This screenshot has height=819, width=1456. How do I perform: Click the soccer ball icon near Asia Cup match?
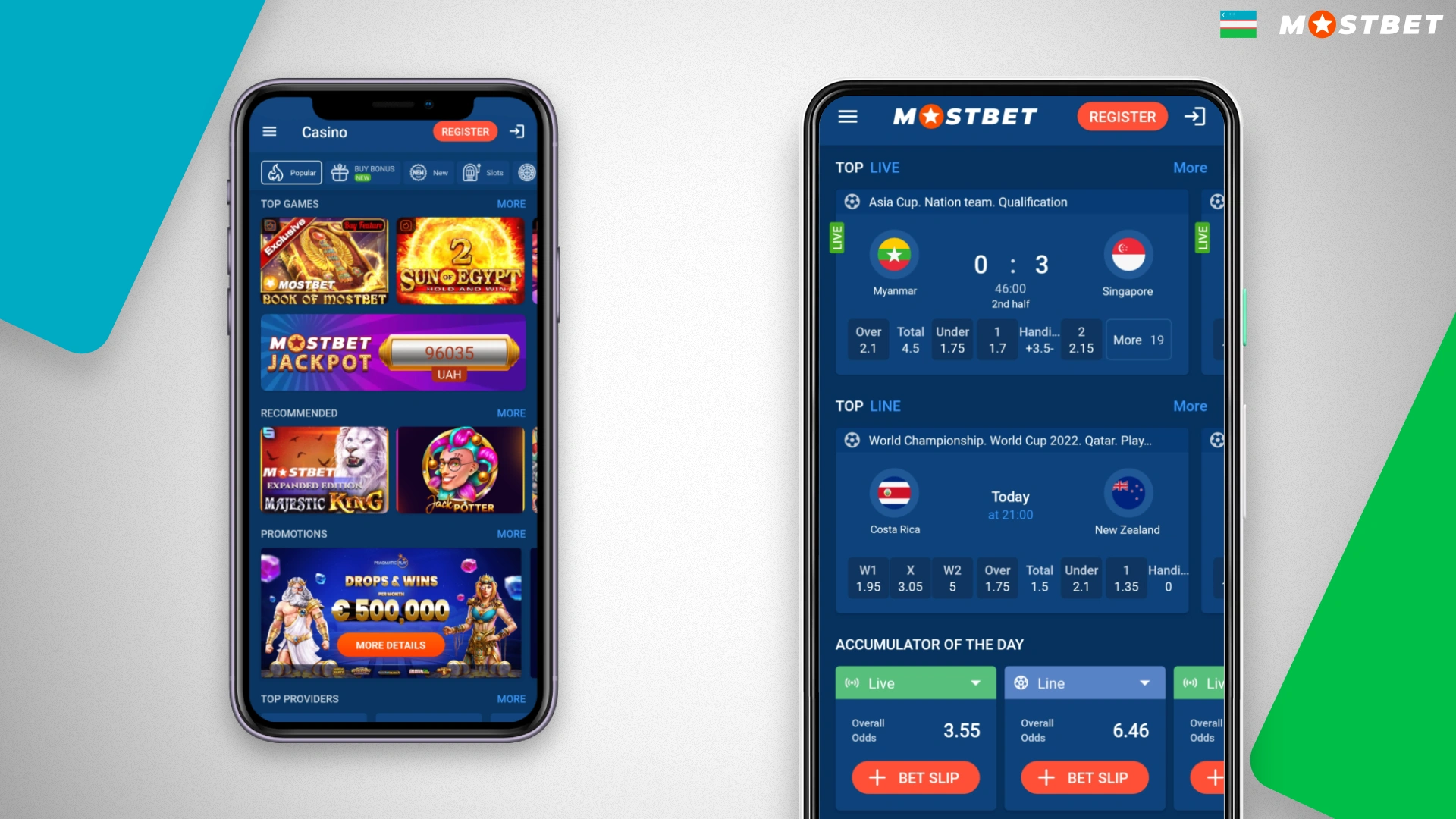pos(852,200)
